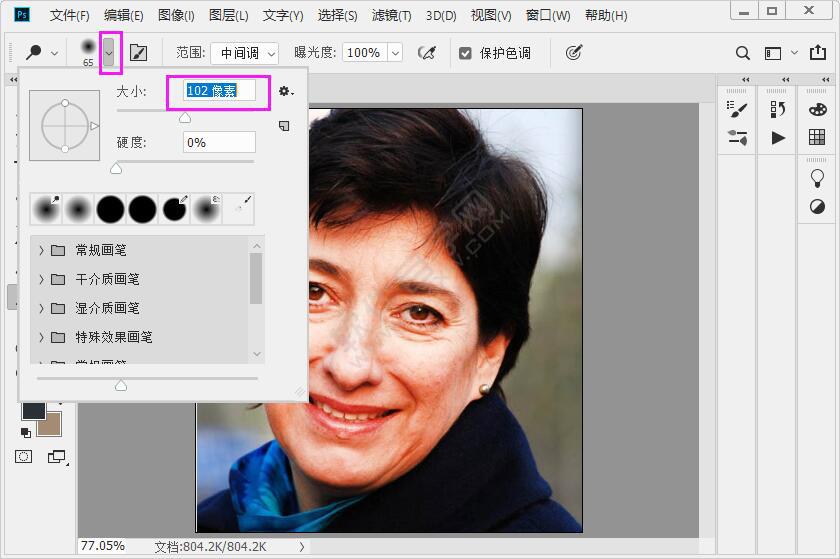840x559 pixels.
Task: Open the tool preset picker arrow beside dodge tool
Action: 55,53
